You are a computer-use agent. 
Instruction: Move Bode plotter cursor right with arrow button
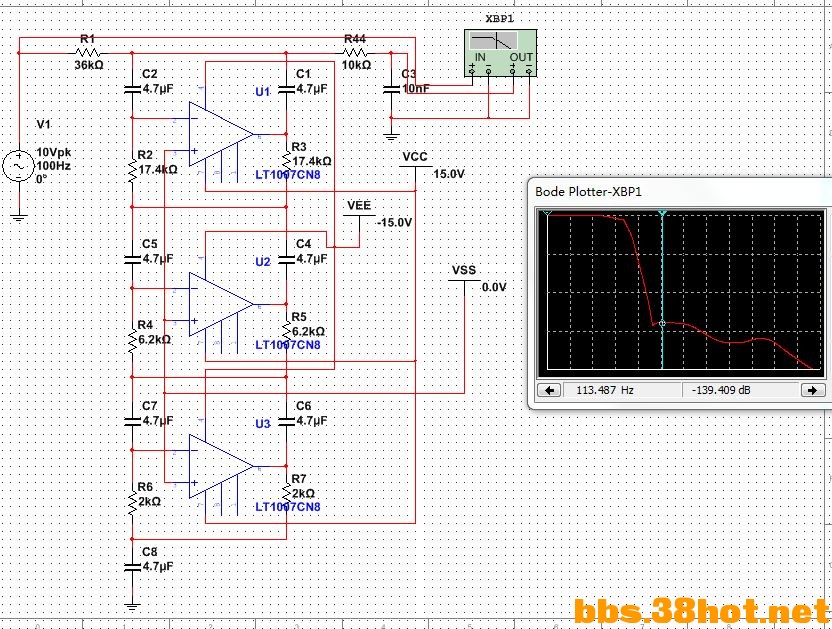[812, 390]
